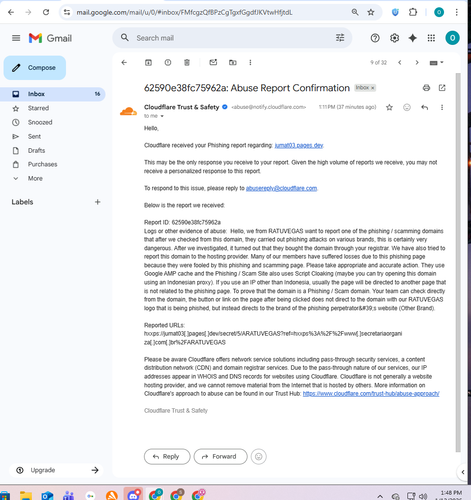471x500 pixels.
Task: Click the Reply button below message
Action: [x=167, y=456]
